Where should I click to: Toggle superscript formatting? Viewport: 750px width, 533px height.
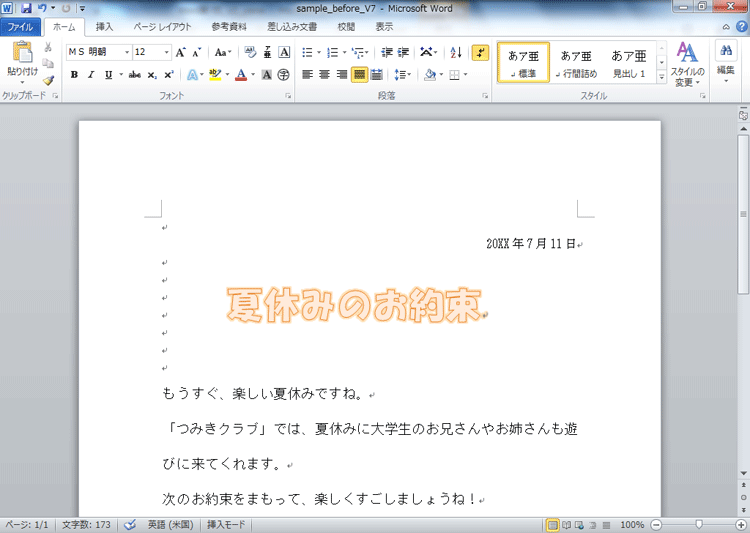(168, 75)
